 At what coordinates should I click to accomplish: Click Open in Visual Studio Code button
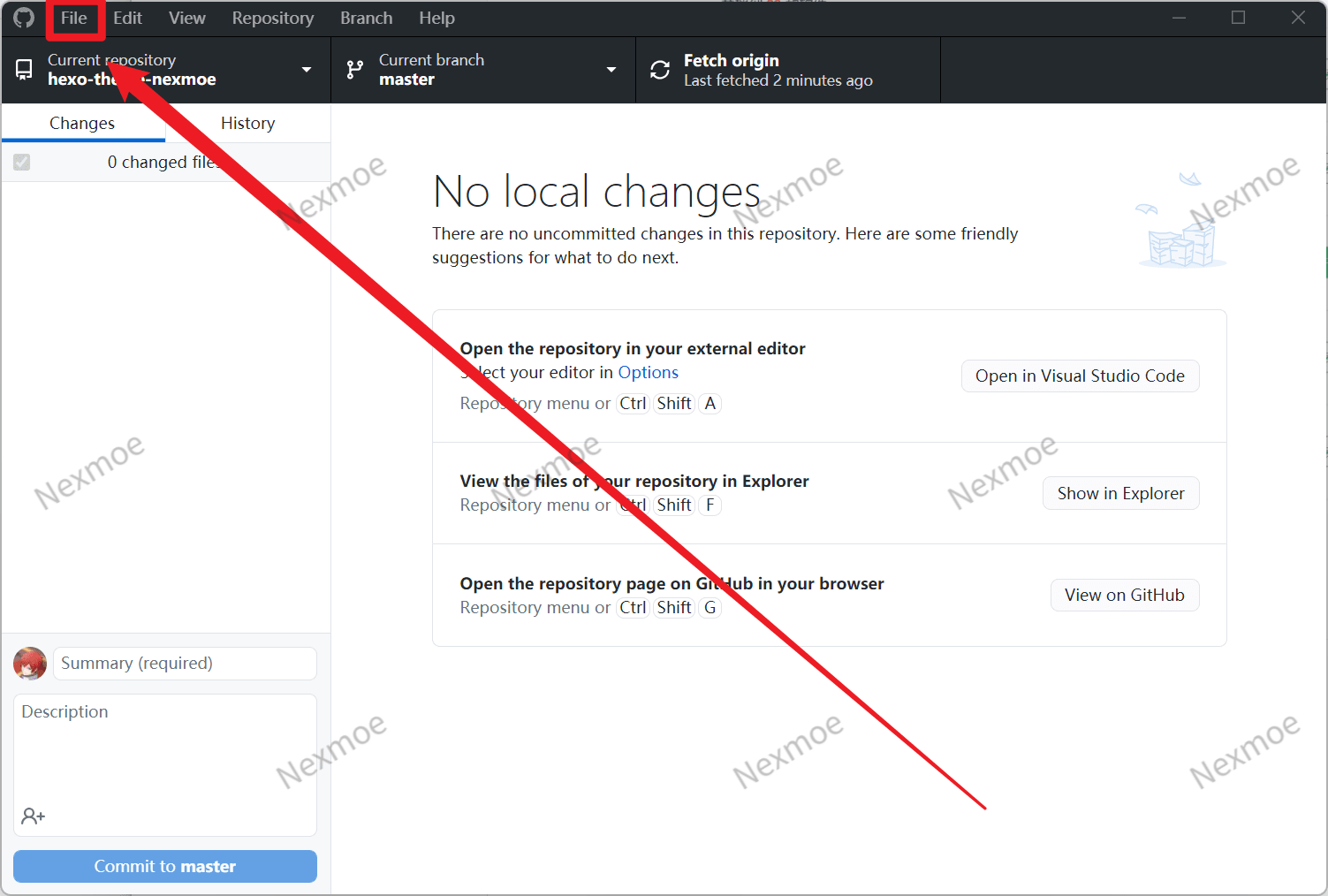coord(1080,376)
